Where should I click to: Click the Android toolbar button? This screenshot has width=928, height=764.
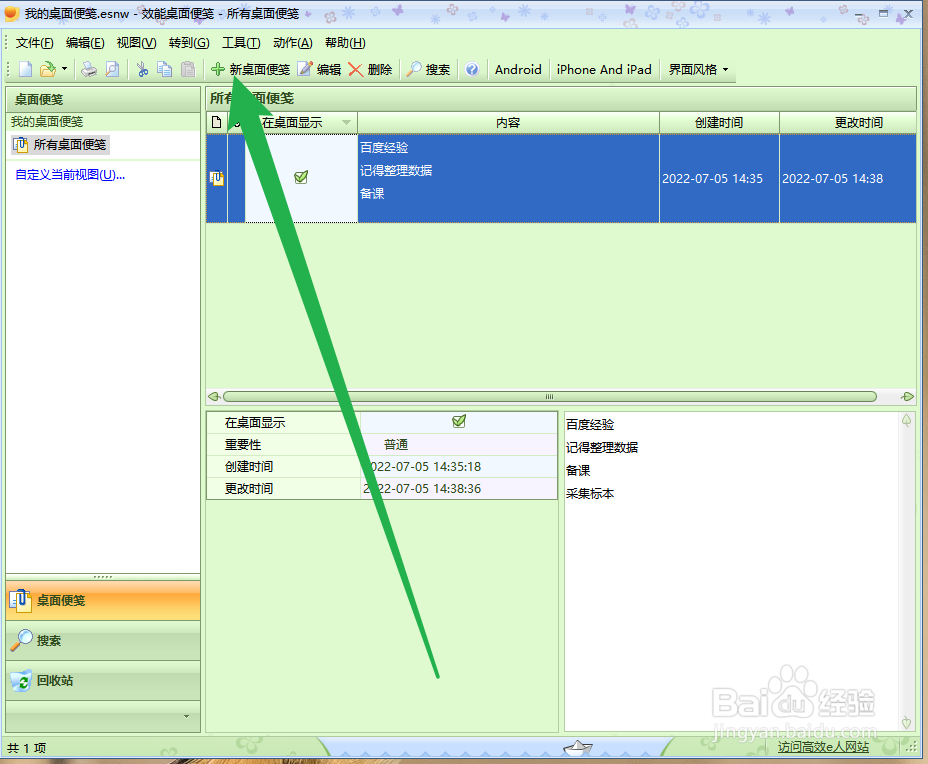518,69
